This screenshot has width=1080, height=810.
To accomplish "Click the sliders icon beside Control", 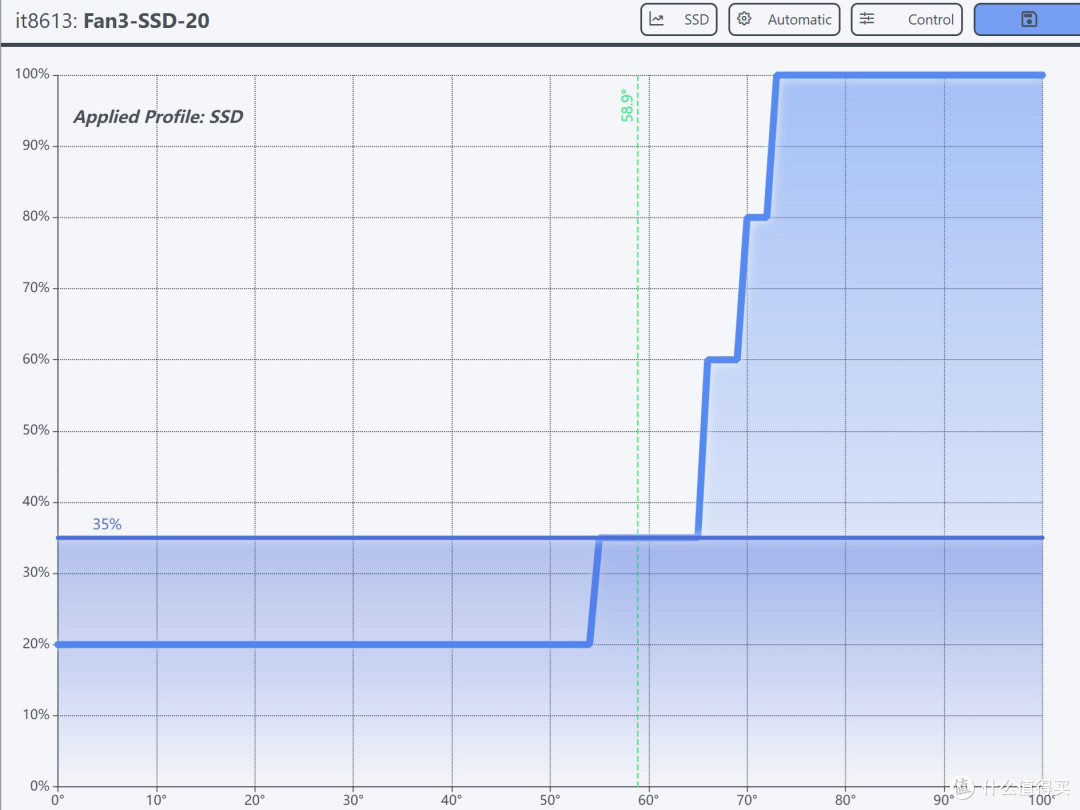I will coord(866,19).
